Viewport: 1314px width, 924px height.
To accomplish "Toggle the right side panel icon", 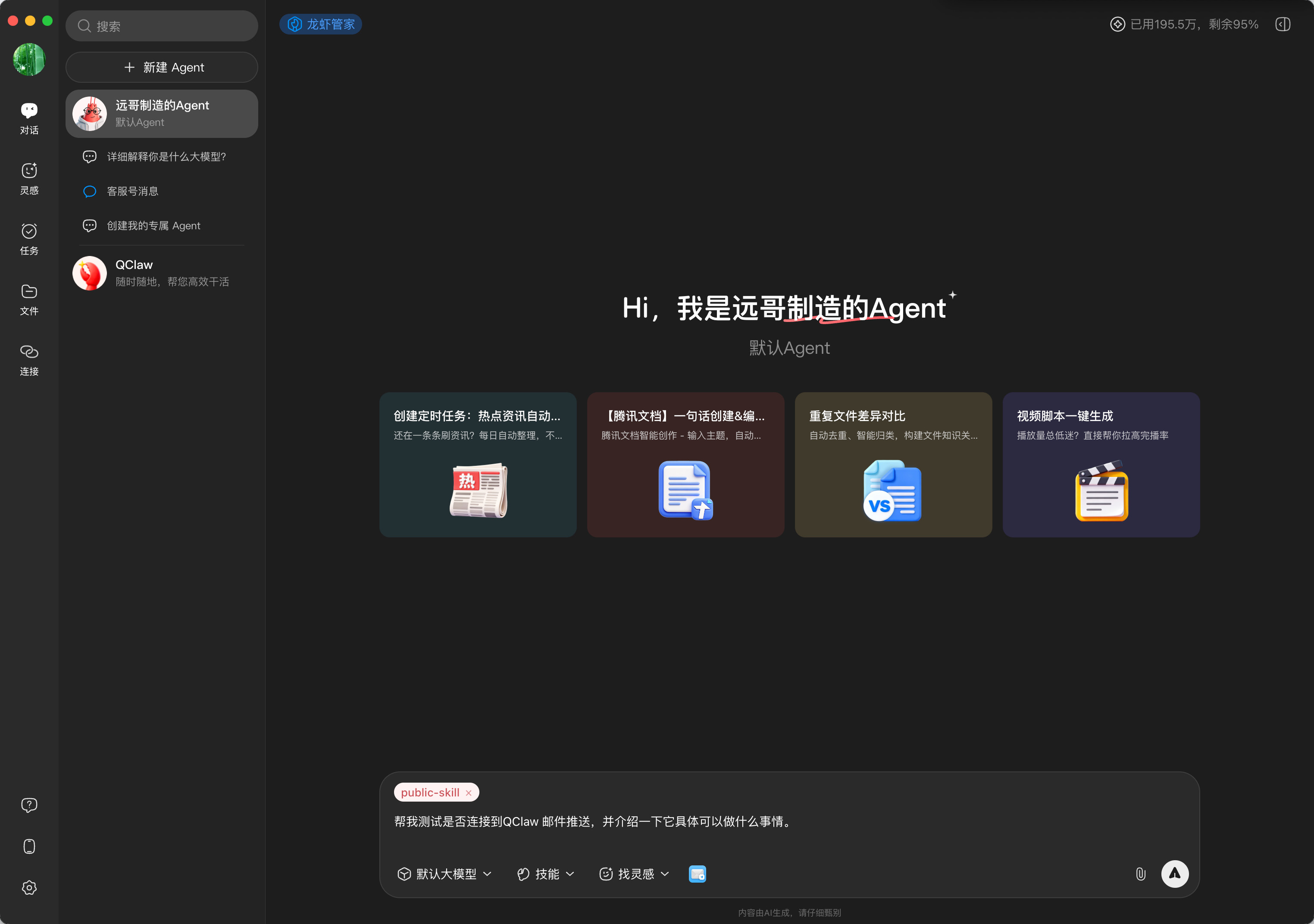I will 1283,25.
